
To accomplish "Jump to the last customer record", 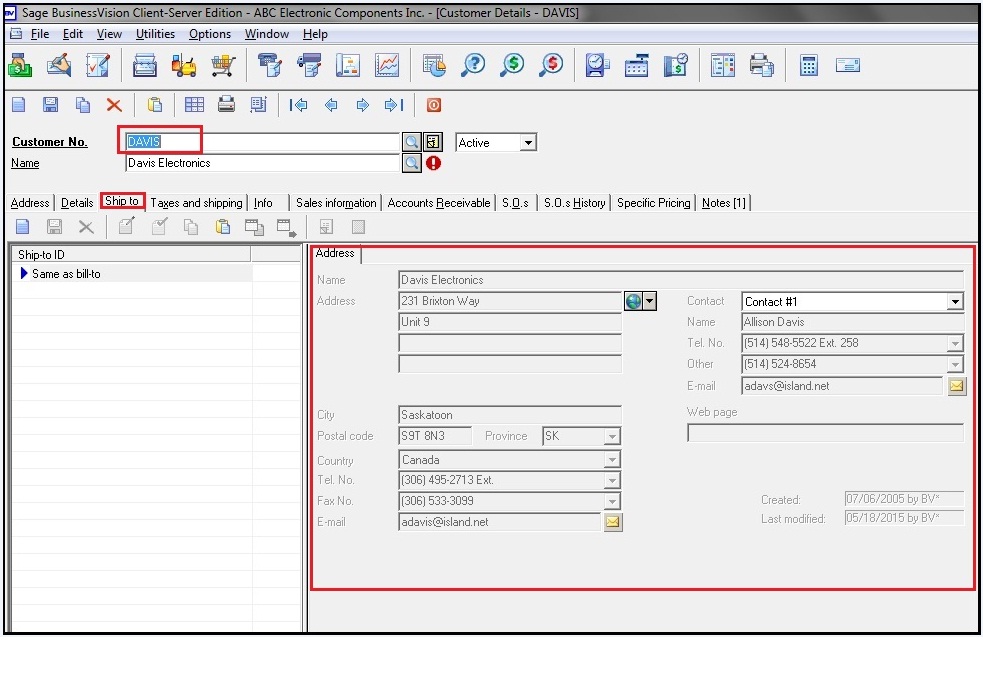I will click(394, 105).
